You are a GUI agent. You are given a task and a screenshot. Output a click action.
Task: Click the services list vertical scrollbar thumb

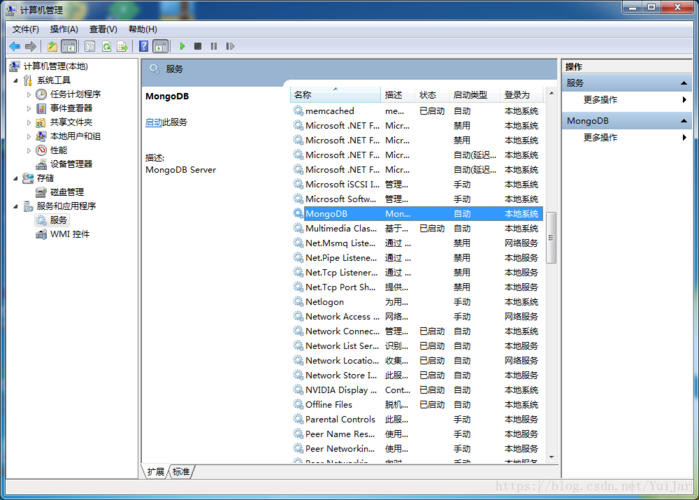[x=551, y=238]
